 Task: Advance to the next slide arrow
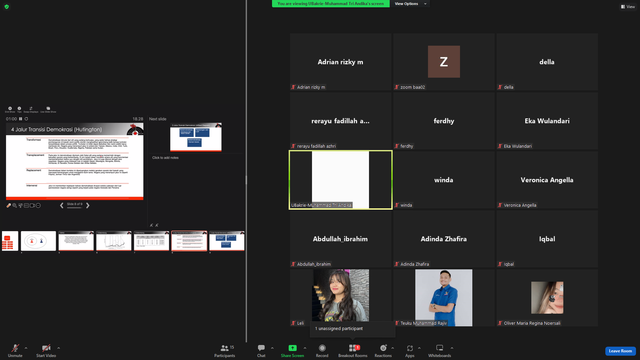click(87, 205)
